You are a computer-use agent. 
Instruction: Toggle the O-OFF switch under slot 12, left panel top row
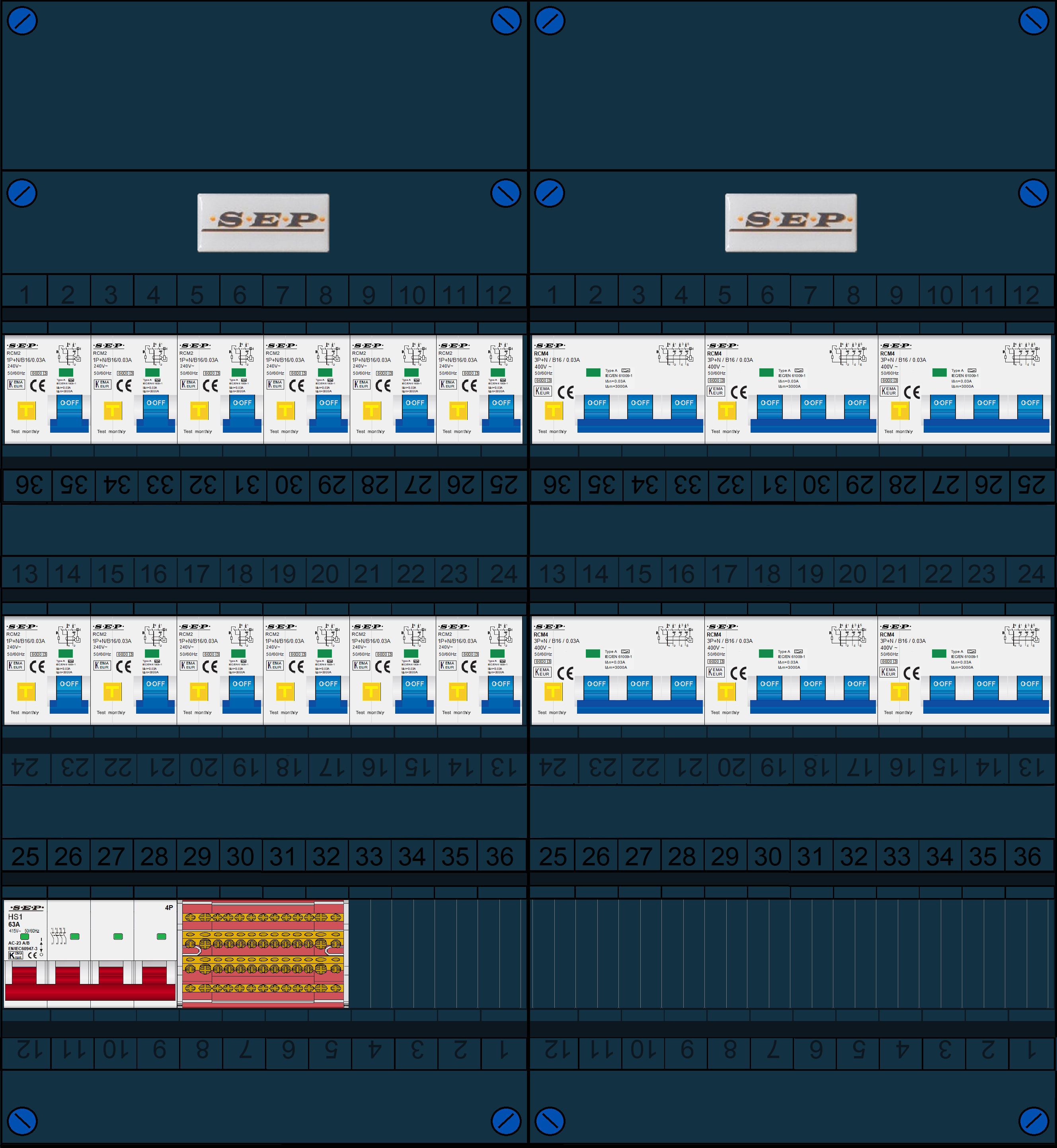[x=501, y=413]
